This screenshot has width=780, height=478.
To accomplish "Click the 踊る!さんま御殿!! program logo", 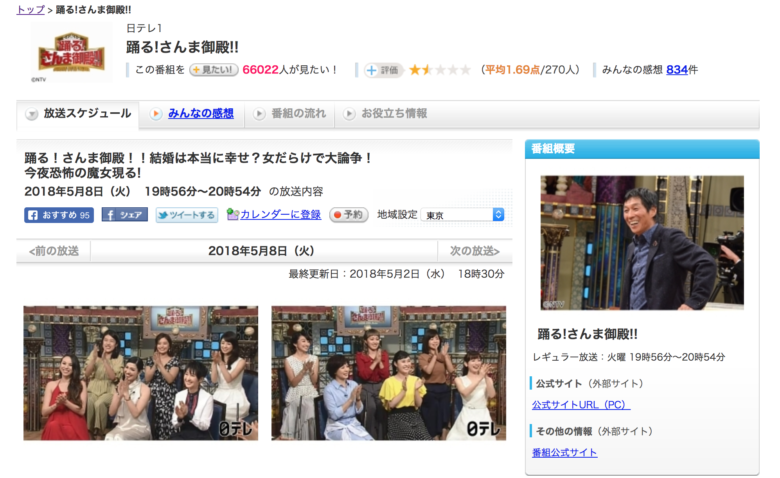I will coord(72,52).
